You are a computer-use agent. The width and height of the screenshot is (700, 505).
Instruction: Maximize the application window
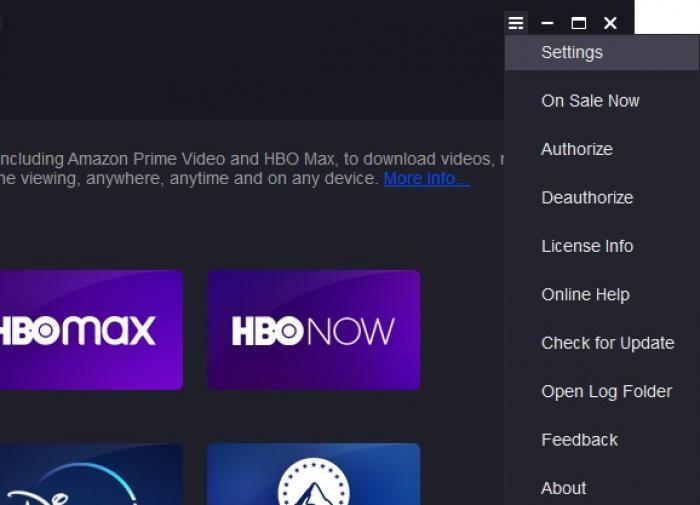point(579,23)
